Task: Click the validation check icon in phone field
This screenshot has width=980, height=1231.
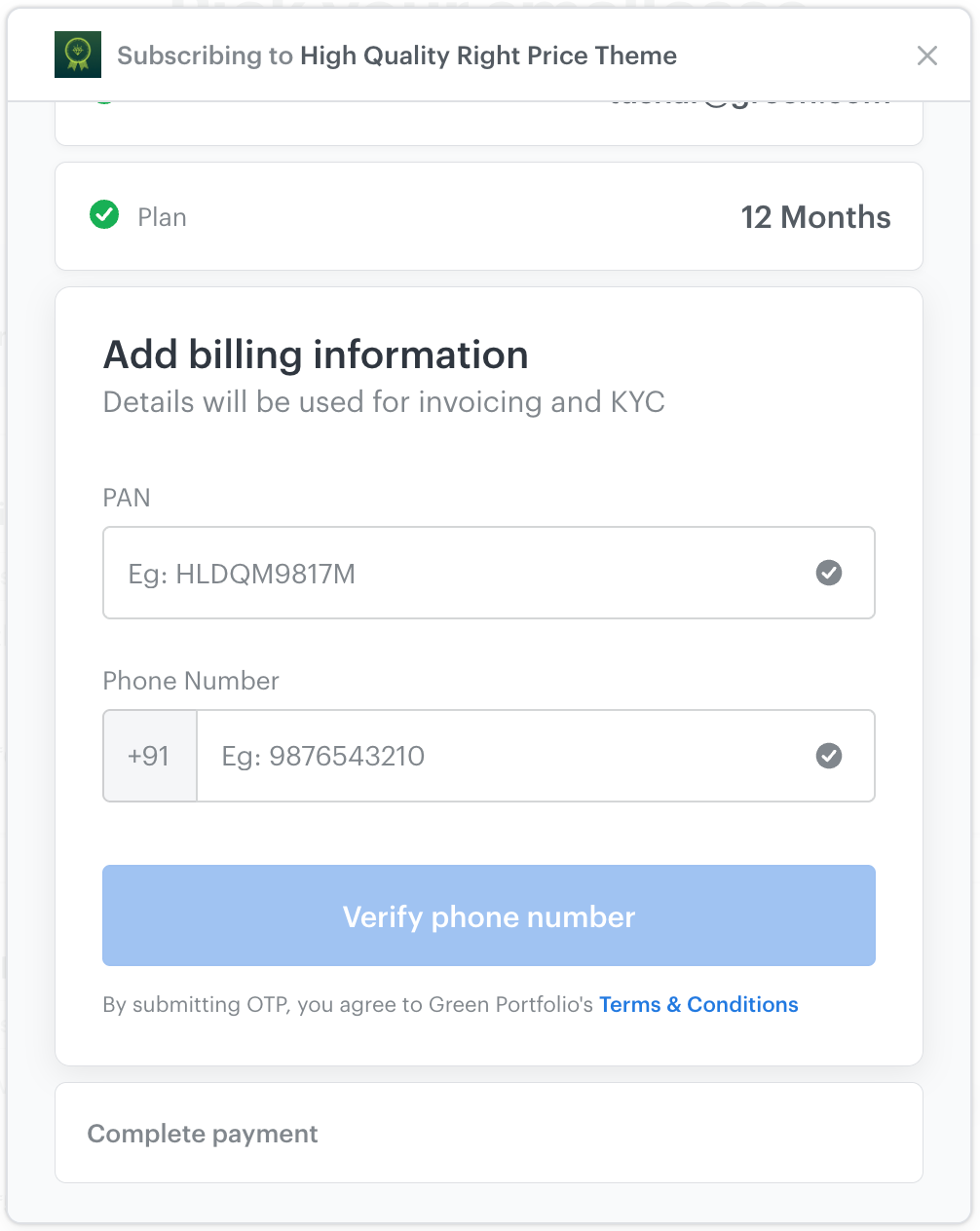Action: tap(829, 756)
